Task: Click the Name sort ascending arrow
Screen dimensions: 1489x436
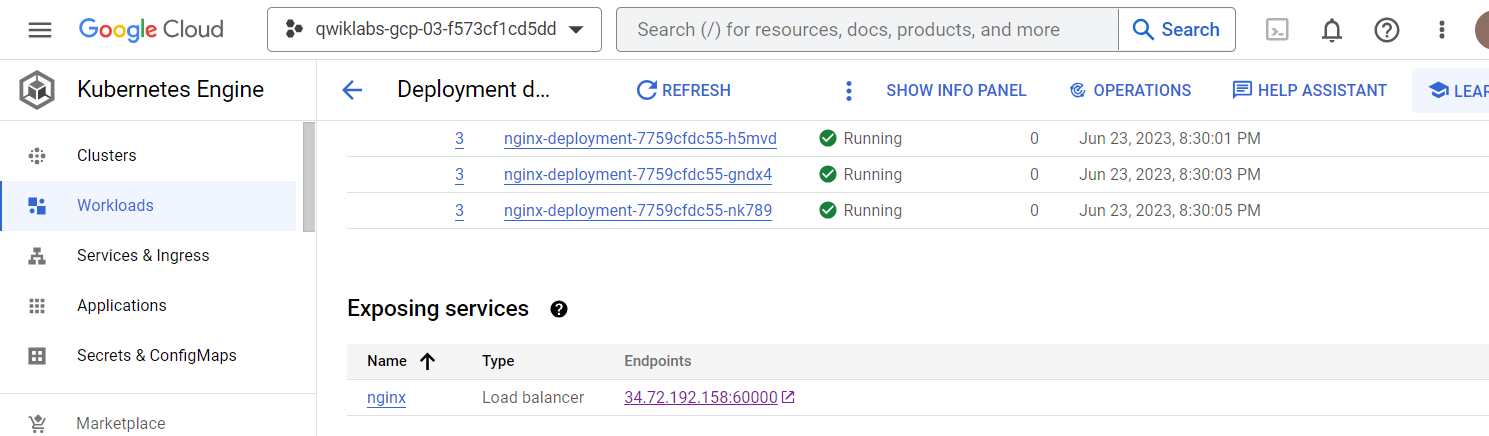Action: 428,361
